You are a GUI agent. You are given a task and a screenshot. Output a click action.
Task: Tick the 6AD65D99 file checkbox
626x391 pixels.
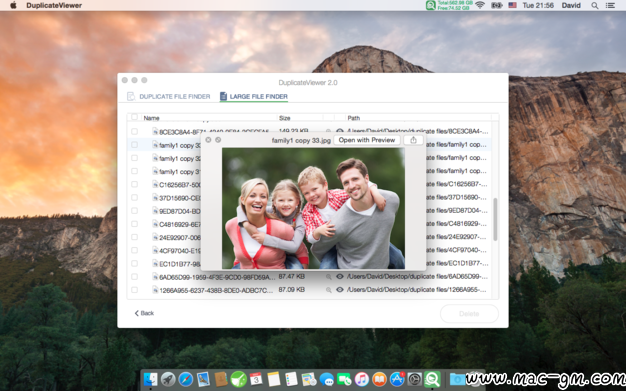coord(135,276)
